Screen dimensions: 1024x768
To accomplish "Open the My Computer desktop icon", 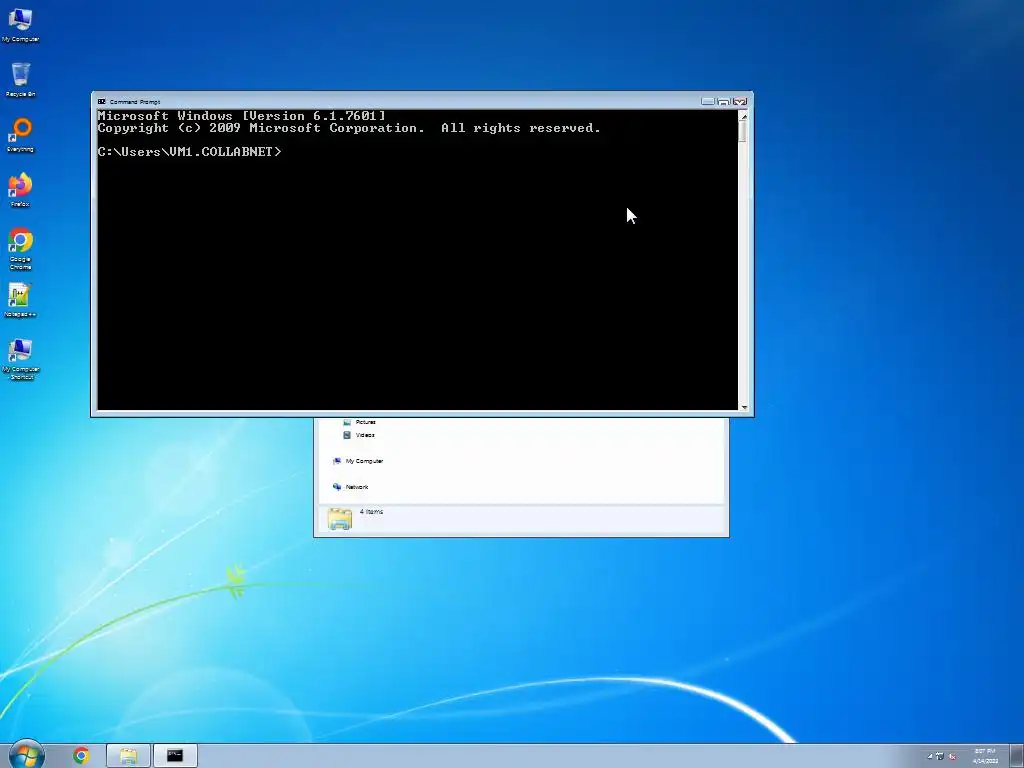I will pyautogui.click(x=20, y=25).
